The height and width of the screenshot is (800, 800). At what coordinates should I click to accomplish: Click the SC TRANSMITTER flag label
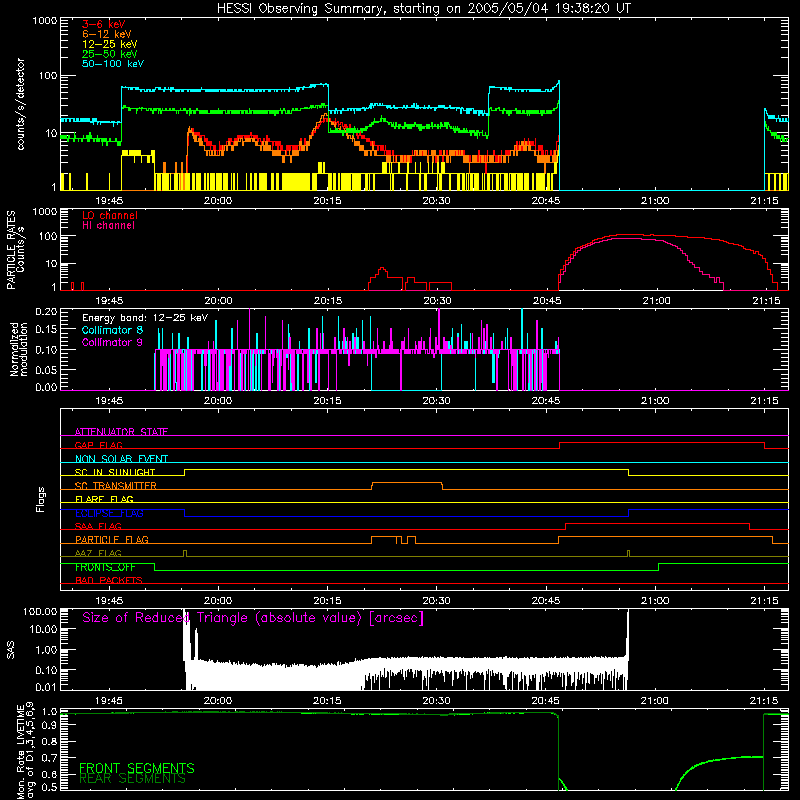click(116, 485)
